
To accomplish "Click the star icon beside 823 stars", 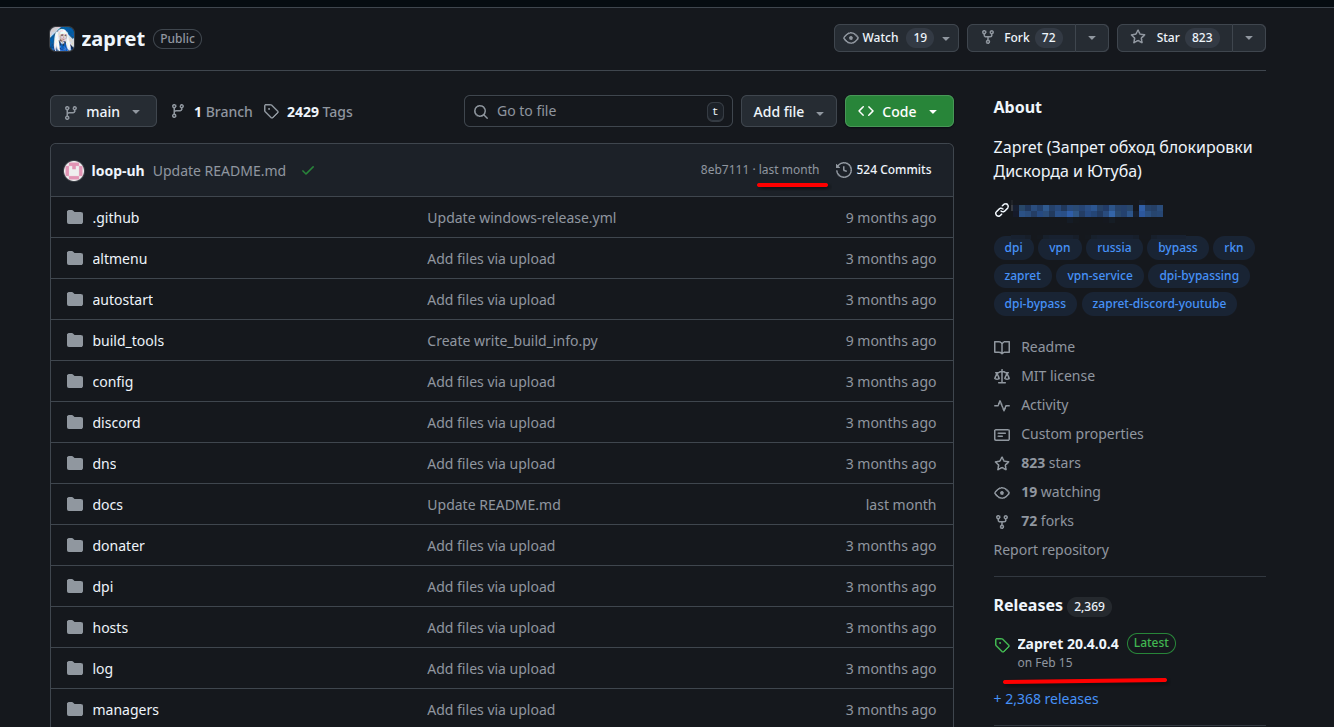I will tap(1002, 463).
